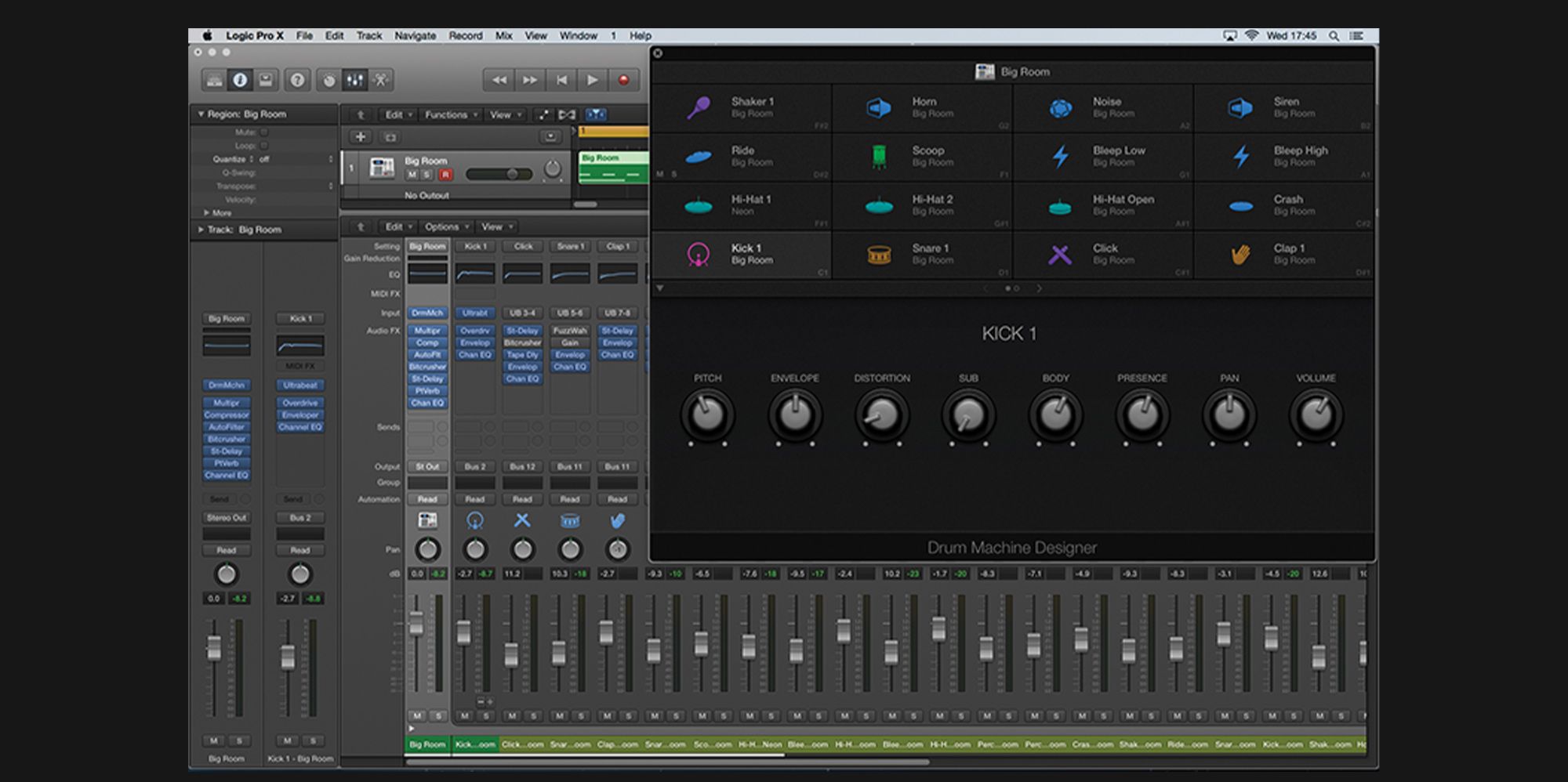This screenshot has width=1568, height=782.
Task: Open the Navigate menu
Action: pyautogui.click(x=415, y=35)
